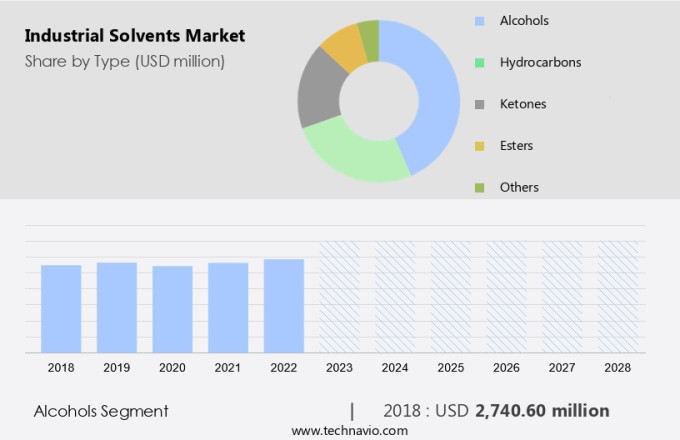
Task: Click the yellow Esters donut segment
Action: click(x=343, y=46)
